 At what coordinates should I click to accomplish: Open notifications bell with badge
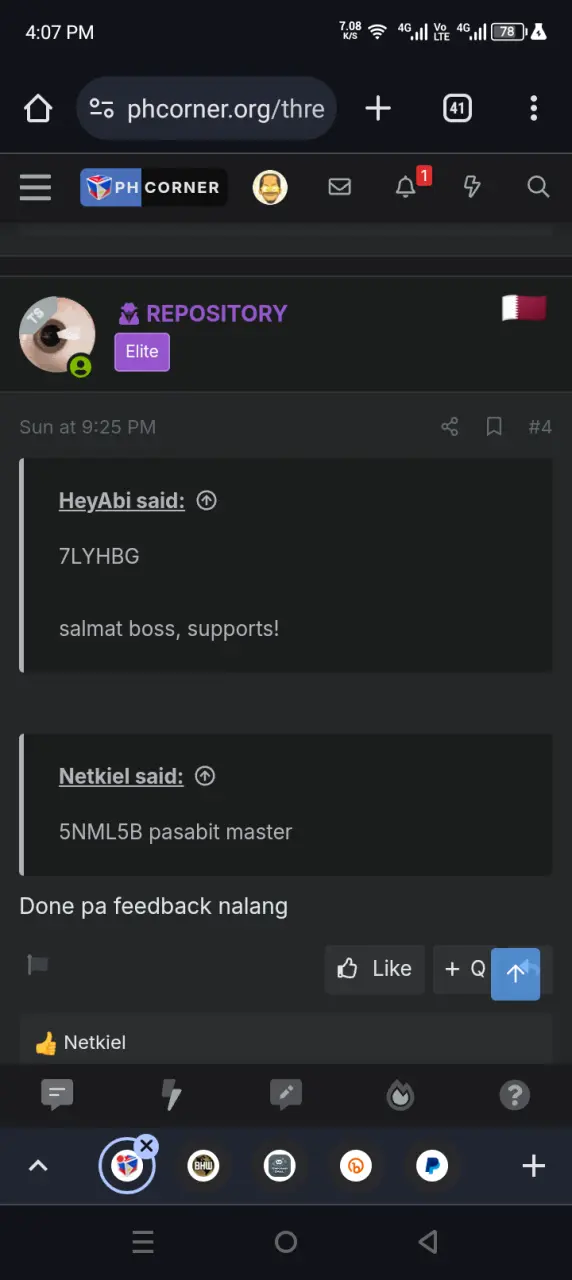click(406, 187)
